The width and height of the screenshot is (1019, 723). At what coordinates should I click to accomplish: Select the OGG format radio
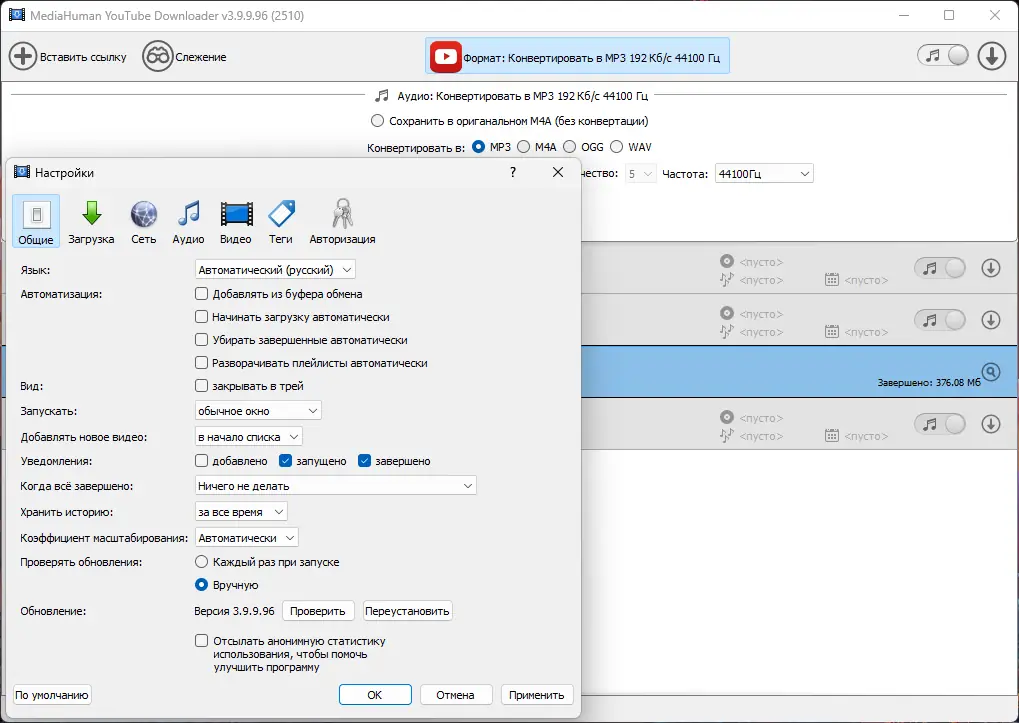click(570, 147)
